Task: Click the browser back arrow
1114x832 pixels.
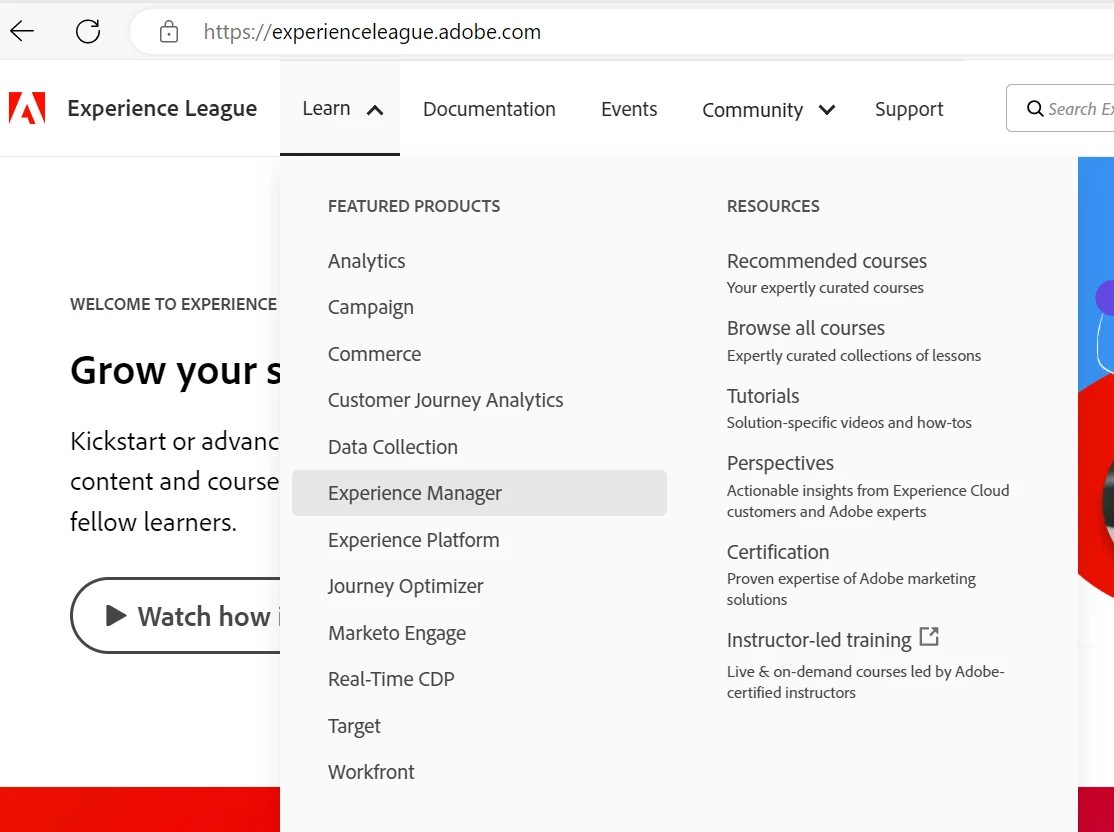Action: 22,31
